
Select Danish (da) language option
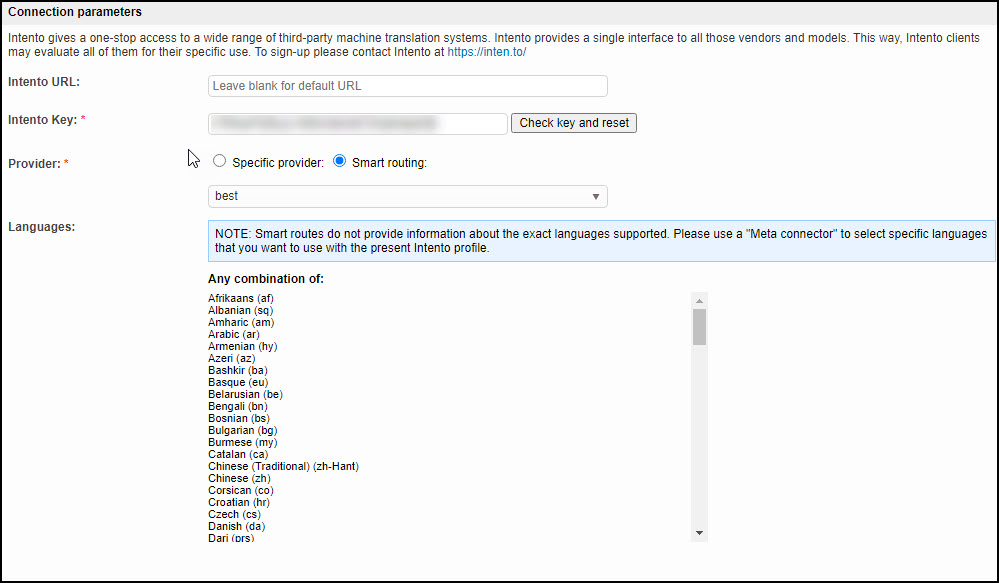pyautogui.click(x=236, y=526)
